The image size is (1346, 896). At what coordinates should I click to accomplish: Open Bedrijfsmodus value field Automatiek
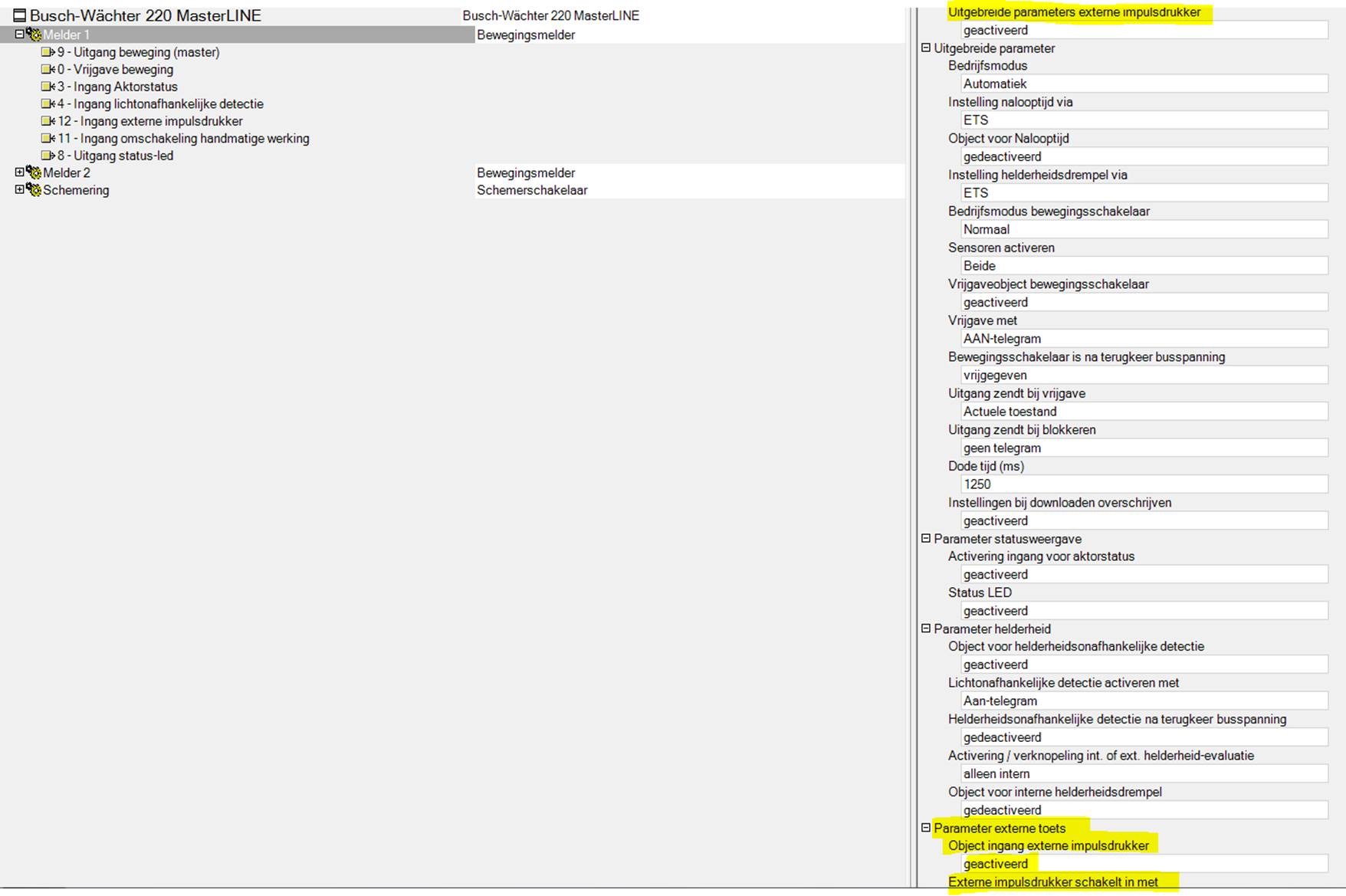1144,84
